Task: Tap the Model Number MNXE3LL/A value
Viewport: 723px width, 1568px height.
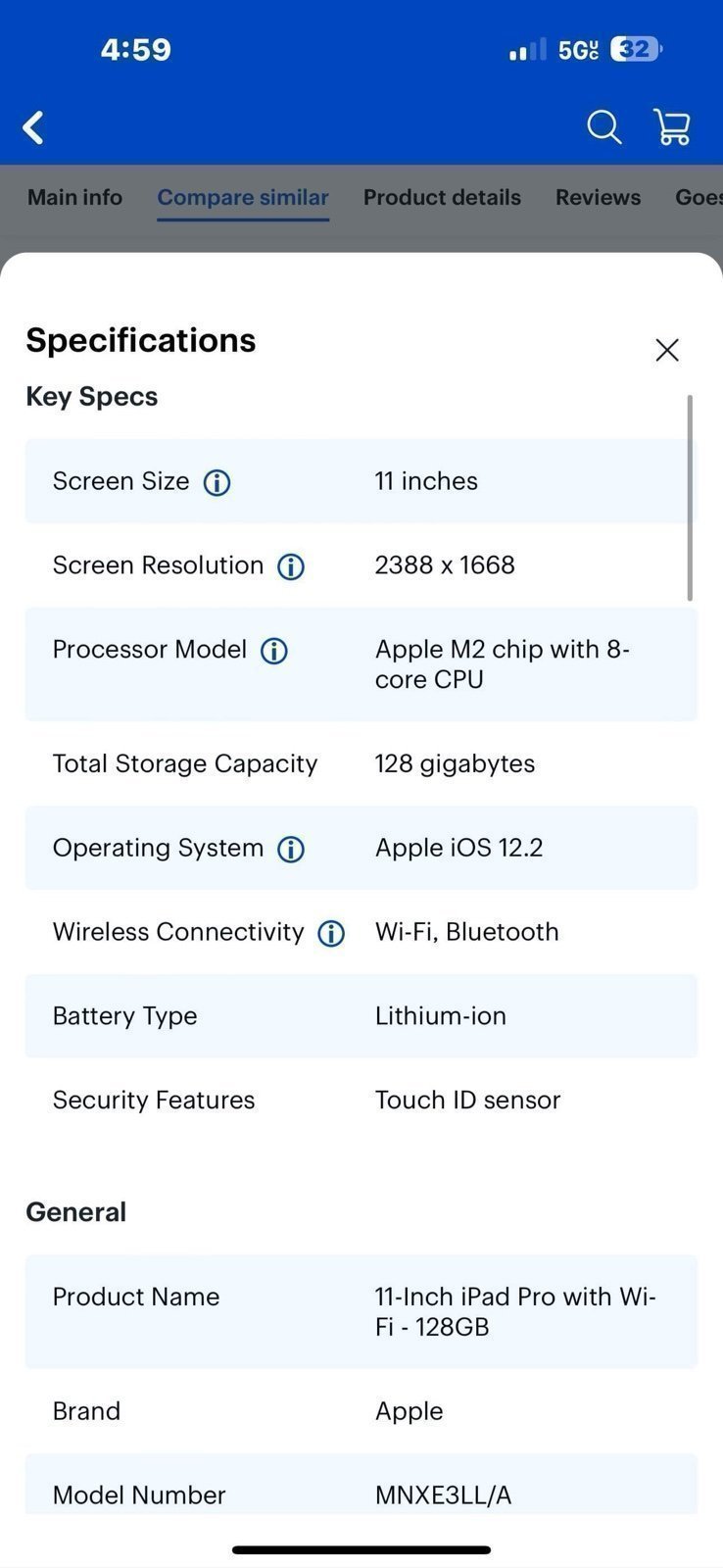Action: point(443,1494)
